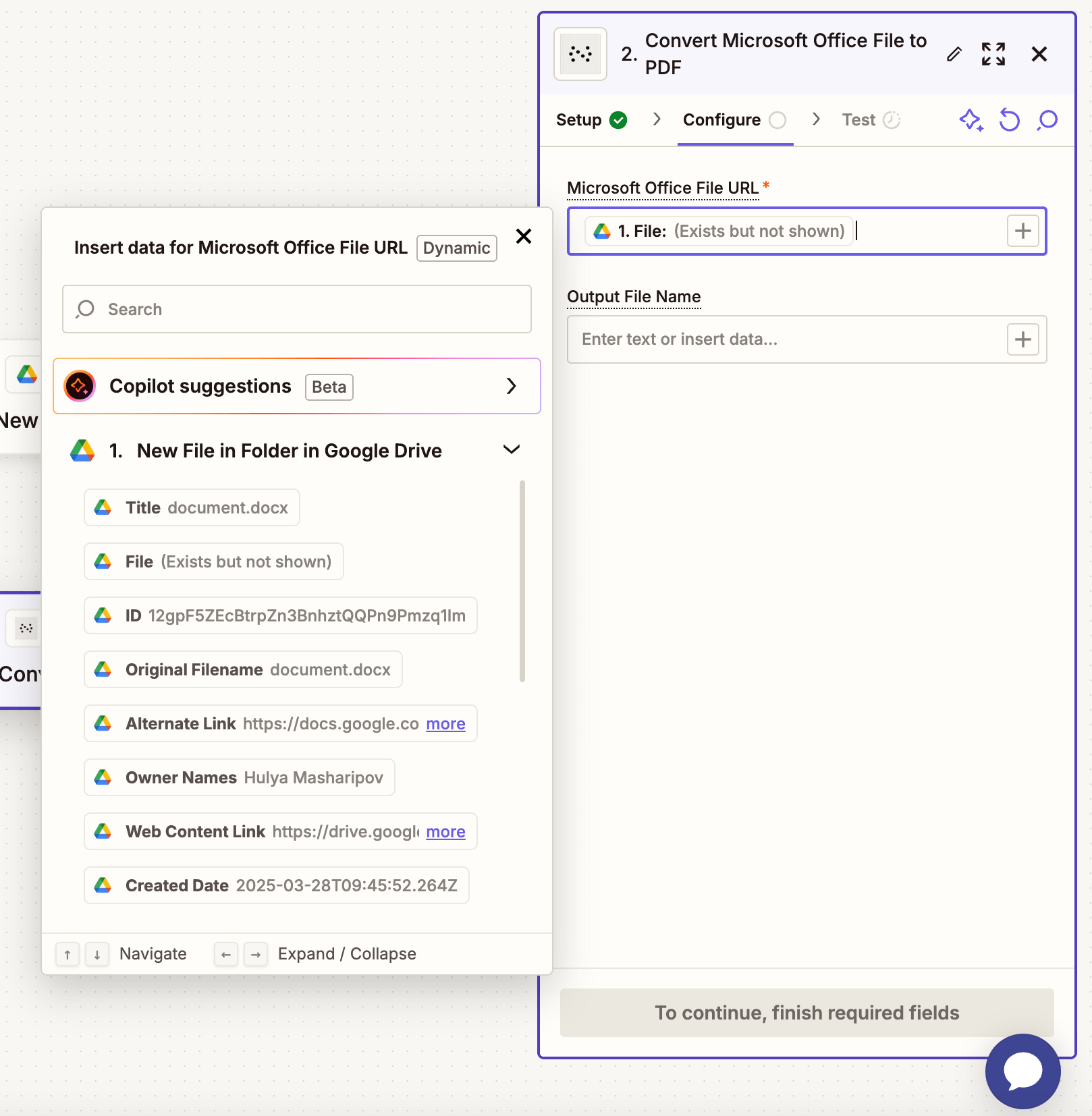The image size is (1092, 1116).
Task: Click the undo/refresh fields arrow icon
Action: [1009, 120]
